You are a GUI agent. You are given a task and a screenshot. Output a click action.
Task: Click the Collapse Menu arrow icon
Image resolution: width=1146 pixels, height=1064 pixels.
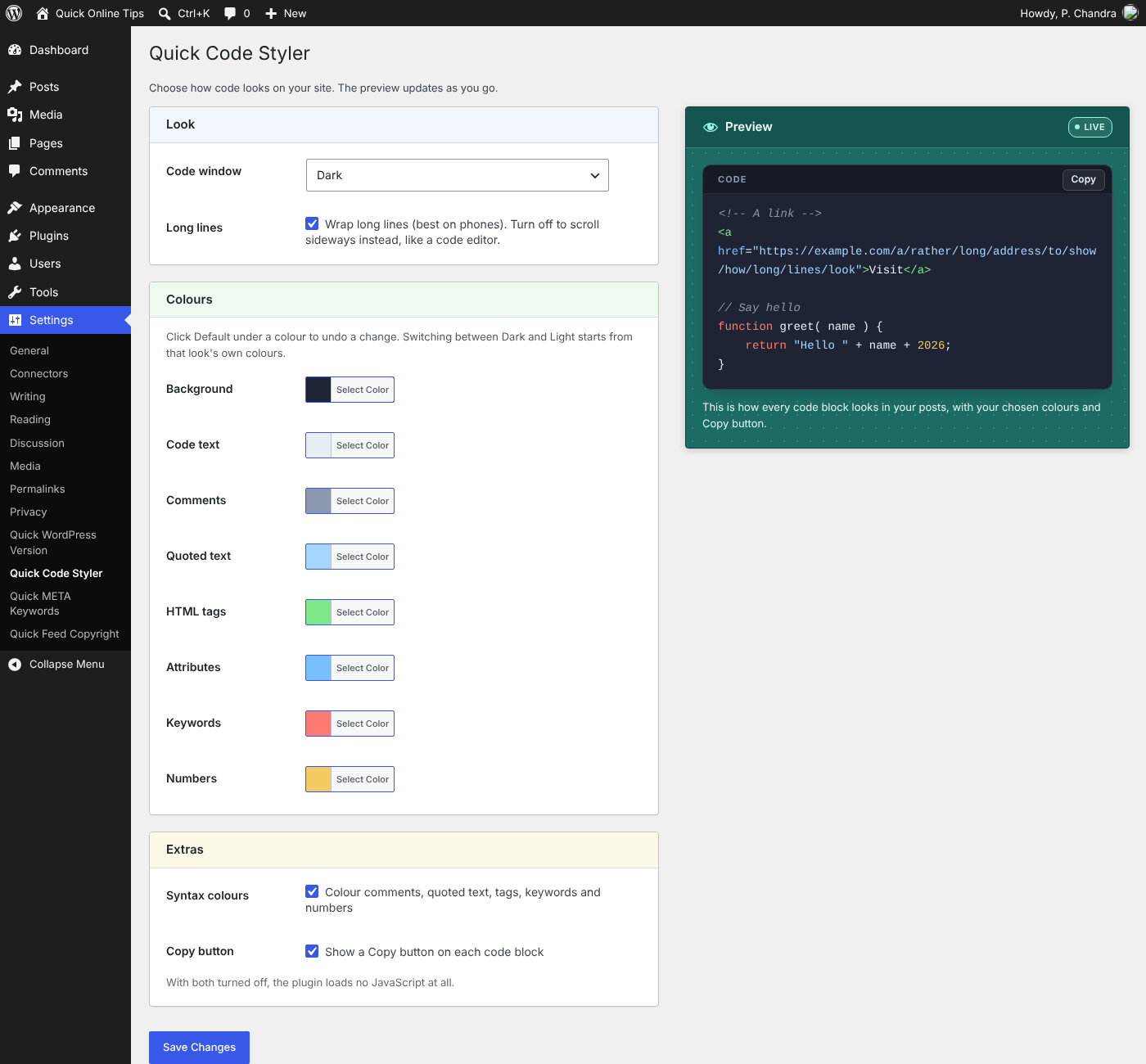click(x=15, y=665)
